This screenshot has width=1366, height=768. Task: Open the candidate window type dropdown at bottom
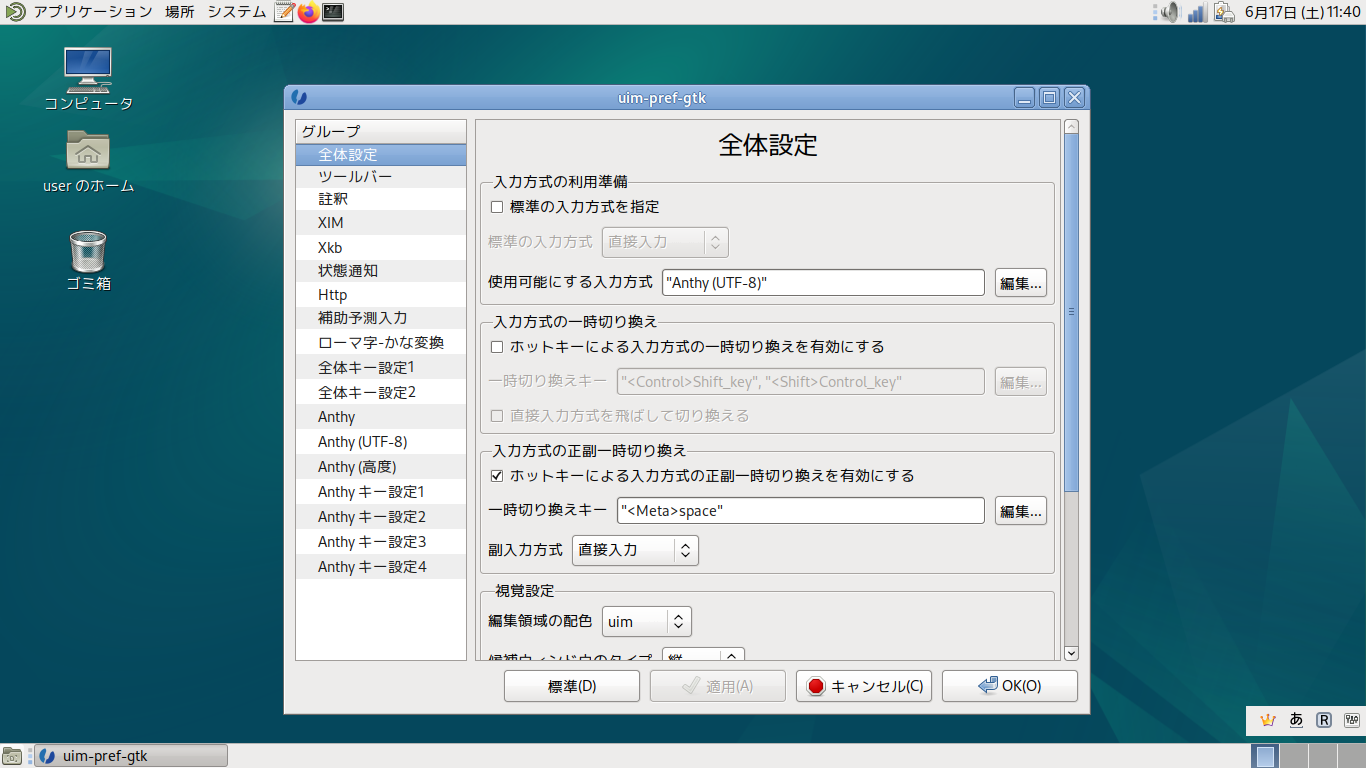tap(703, 655)
